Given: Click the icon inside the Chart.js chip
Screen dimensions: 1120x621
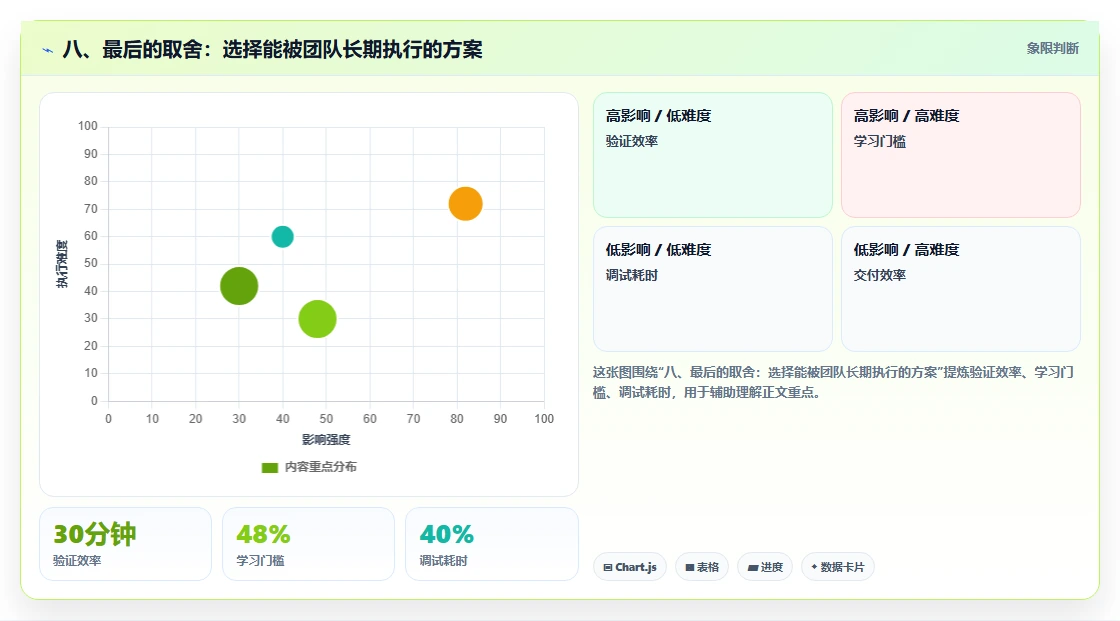Looking at the screenshot, I should coord(608,567).
